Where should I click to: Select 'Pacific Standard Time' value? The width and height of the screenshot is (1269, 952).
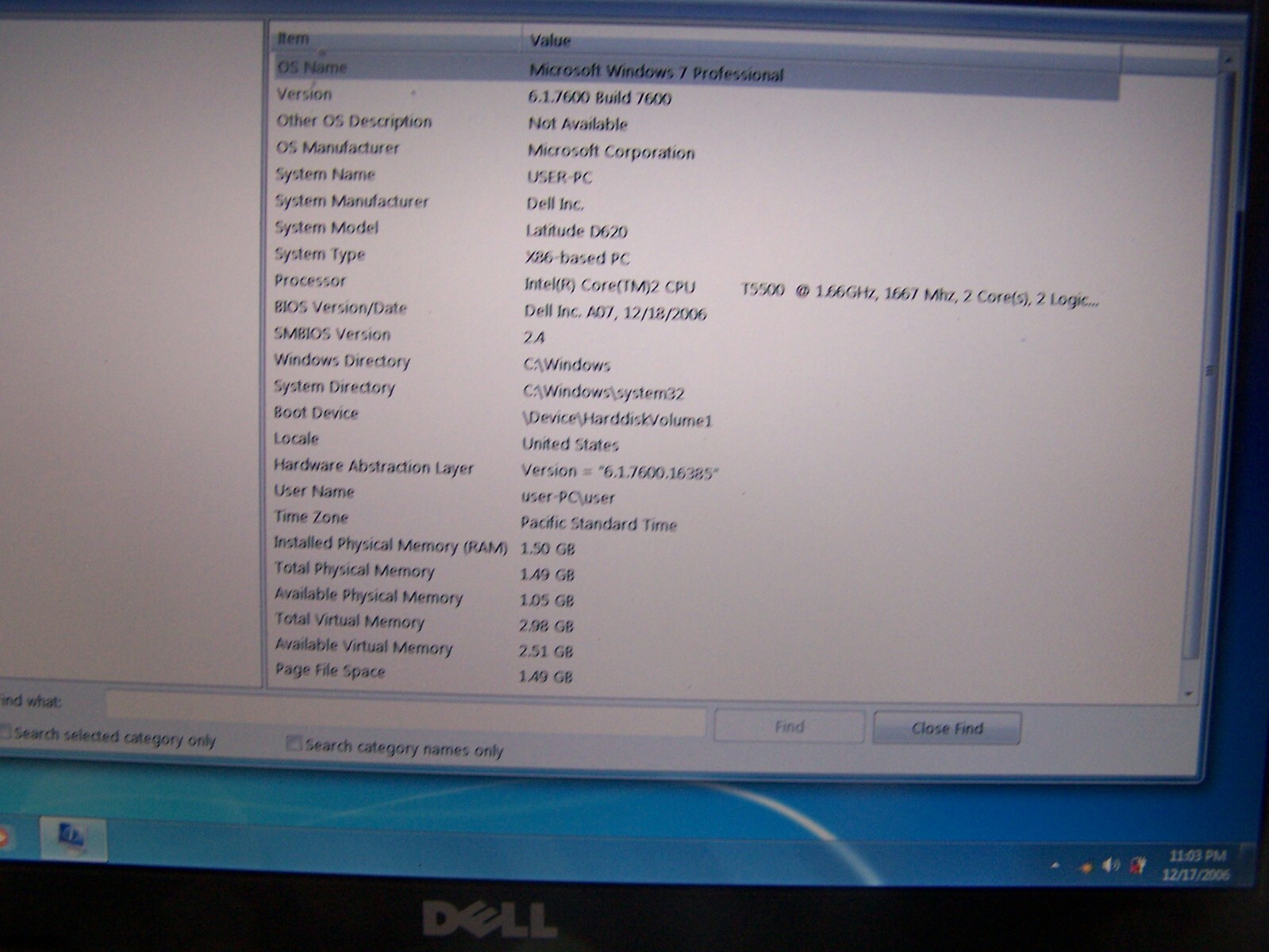point(599,524)
